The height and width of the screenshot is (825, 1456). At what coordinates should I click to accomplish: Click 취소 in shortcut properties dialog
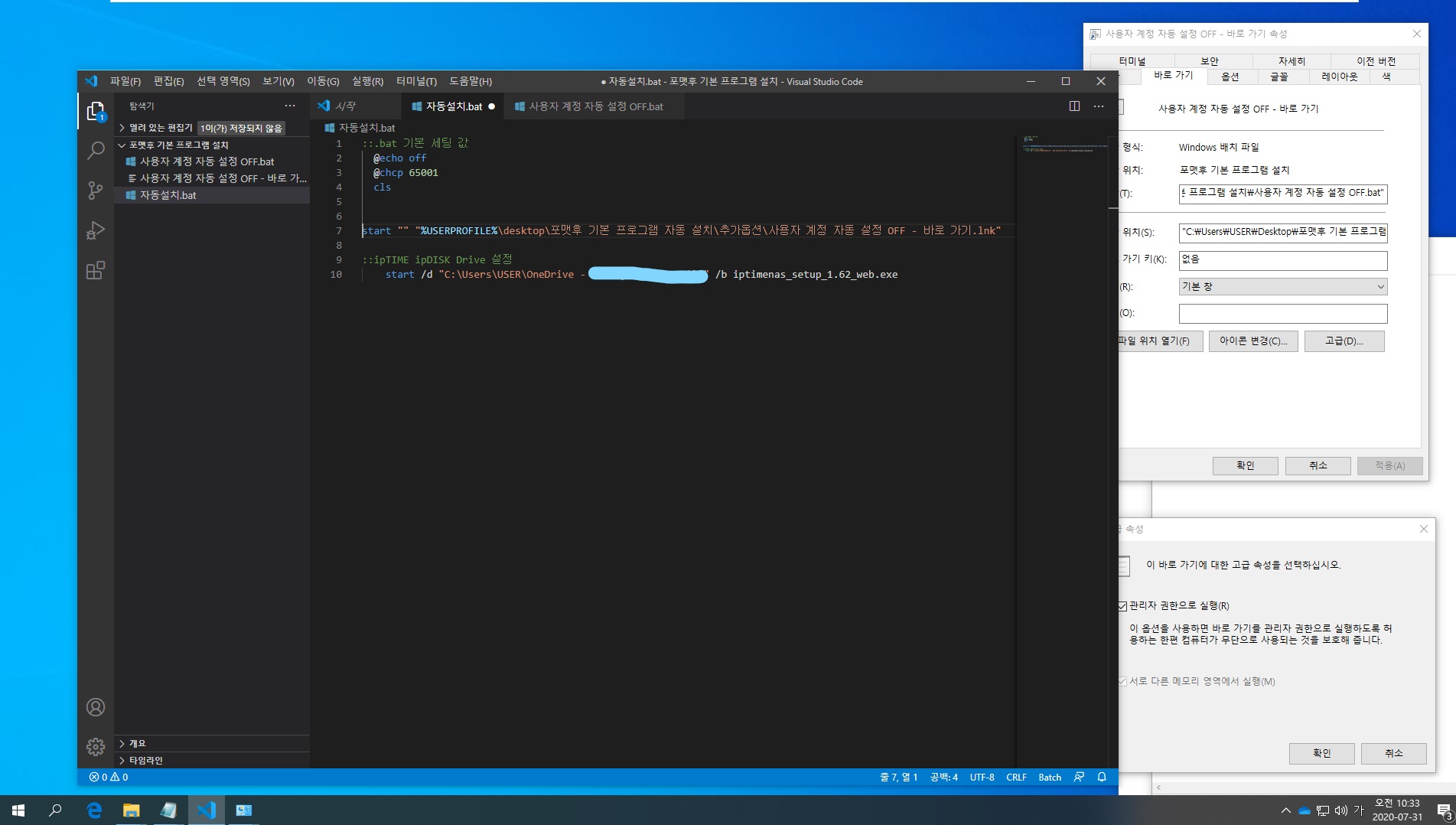pyautogui.click(x=1318, y=465)
